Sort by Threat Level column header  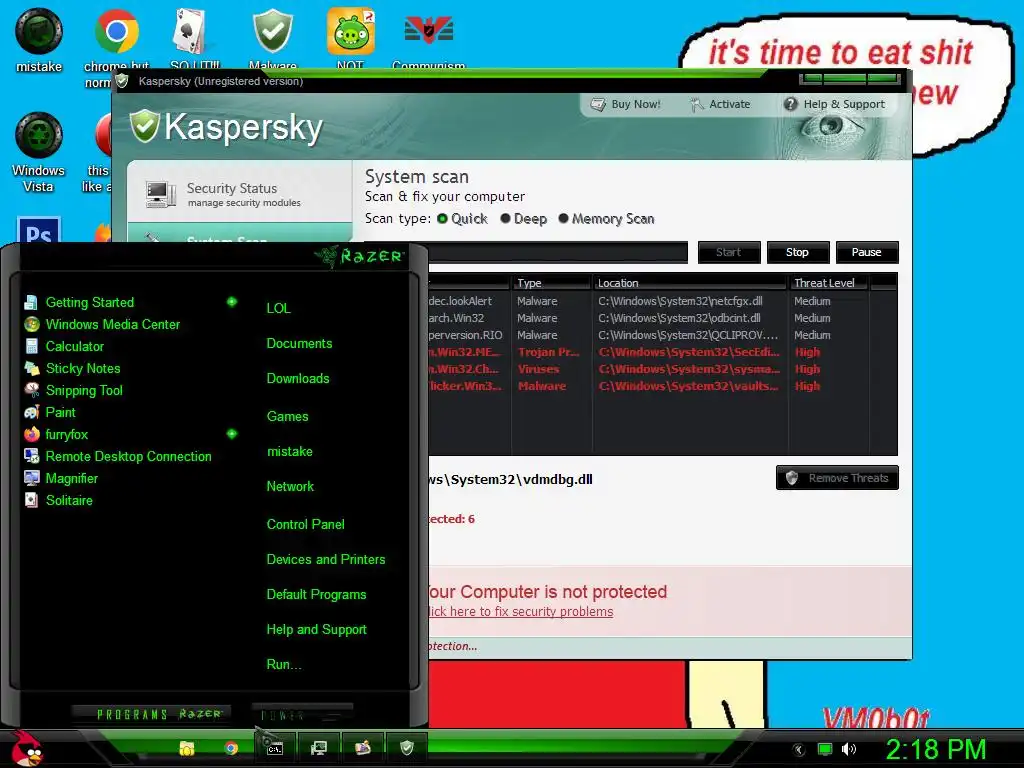(x=828, y=283)
